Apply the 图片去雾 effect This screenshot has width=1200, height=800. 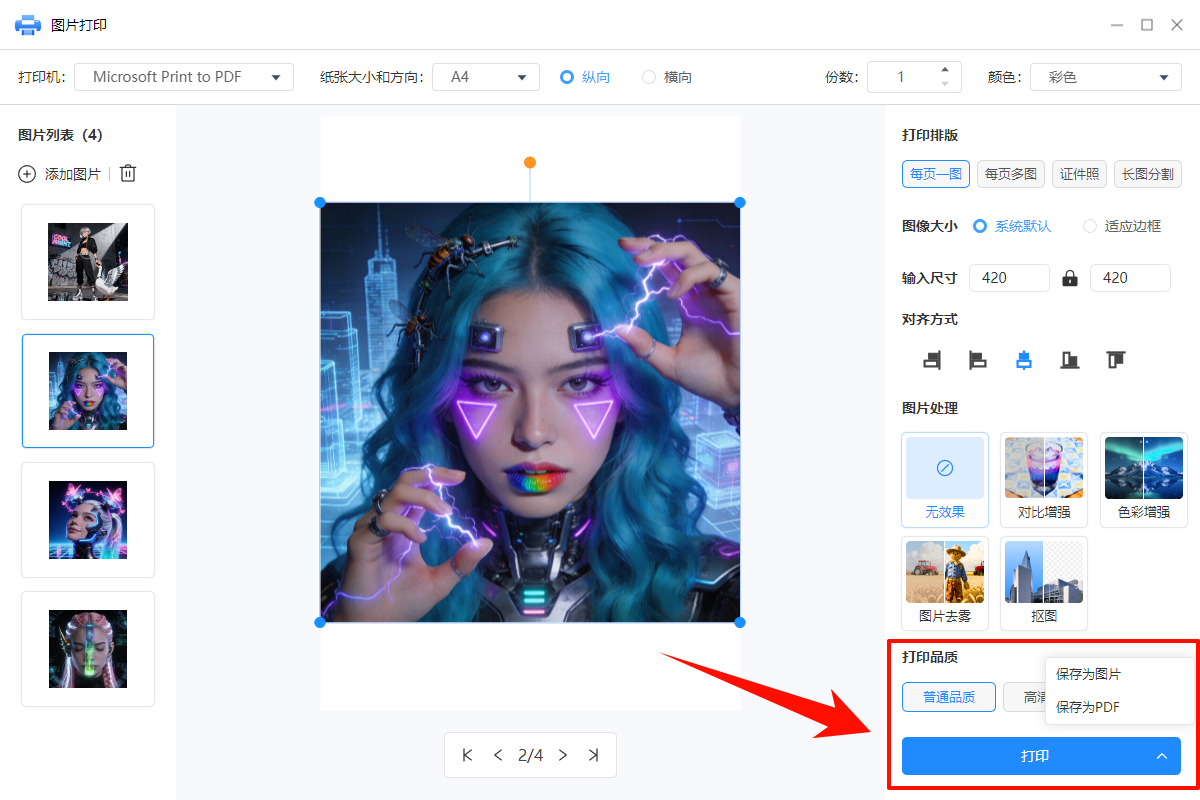[x=944, y=583]
